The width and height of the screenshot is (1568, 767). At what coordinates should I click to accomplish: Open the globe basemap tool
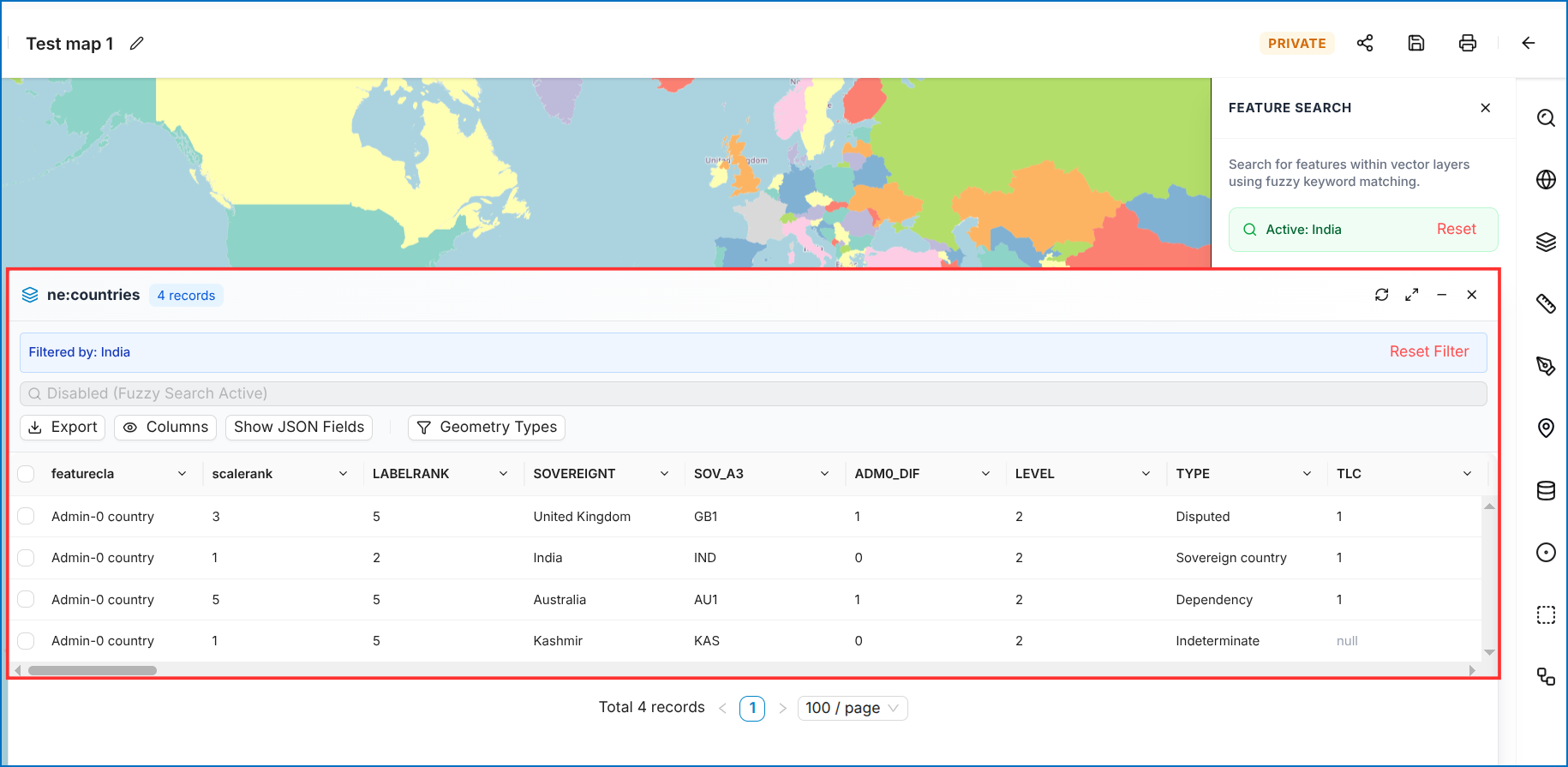tap(1546, 180)
